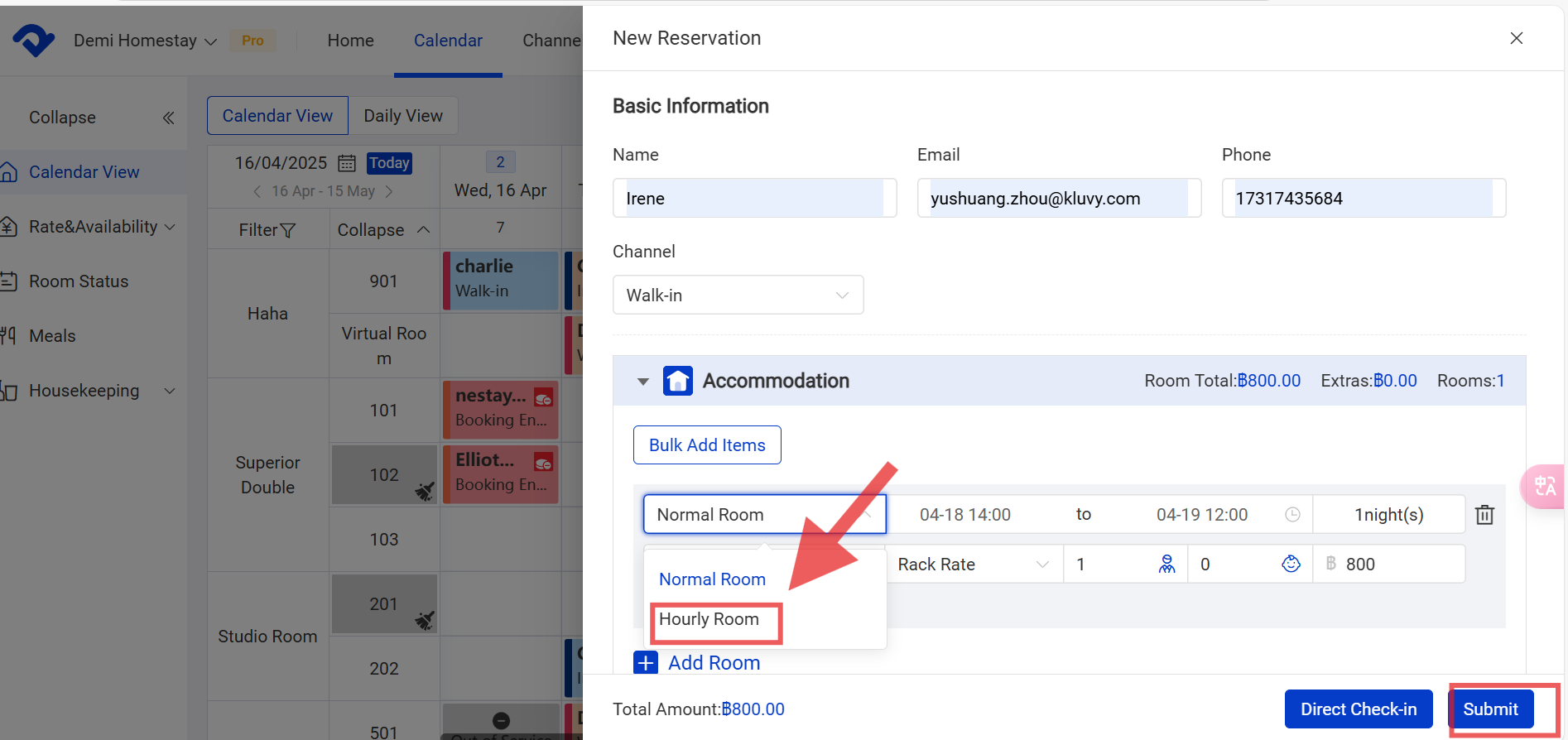The height and width of the screenshot is (740, 1568).
Task: Click the clock icon beside checkout time
Action: pos(1291,515)
